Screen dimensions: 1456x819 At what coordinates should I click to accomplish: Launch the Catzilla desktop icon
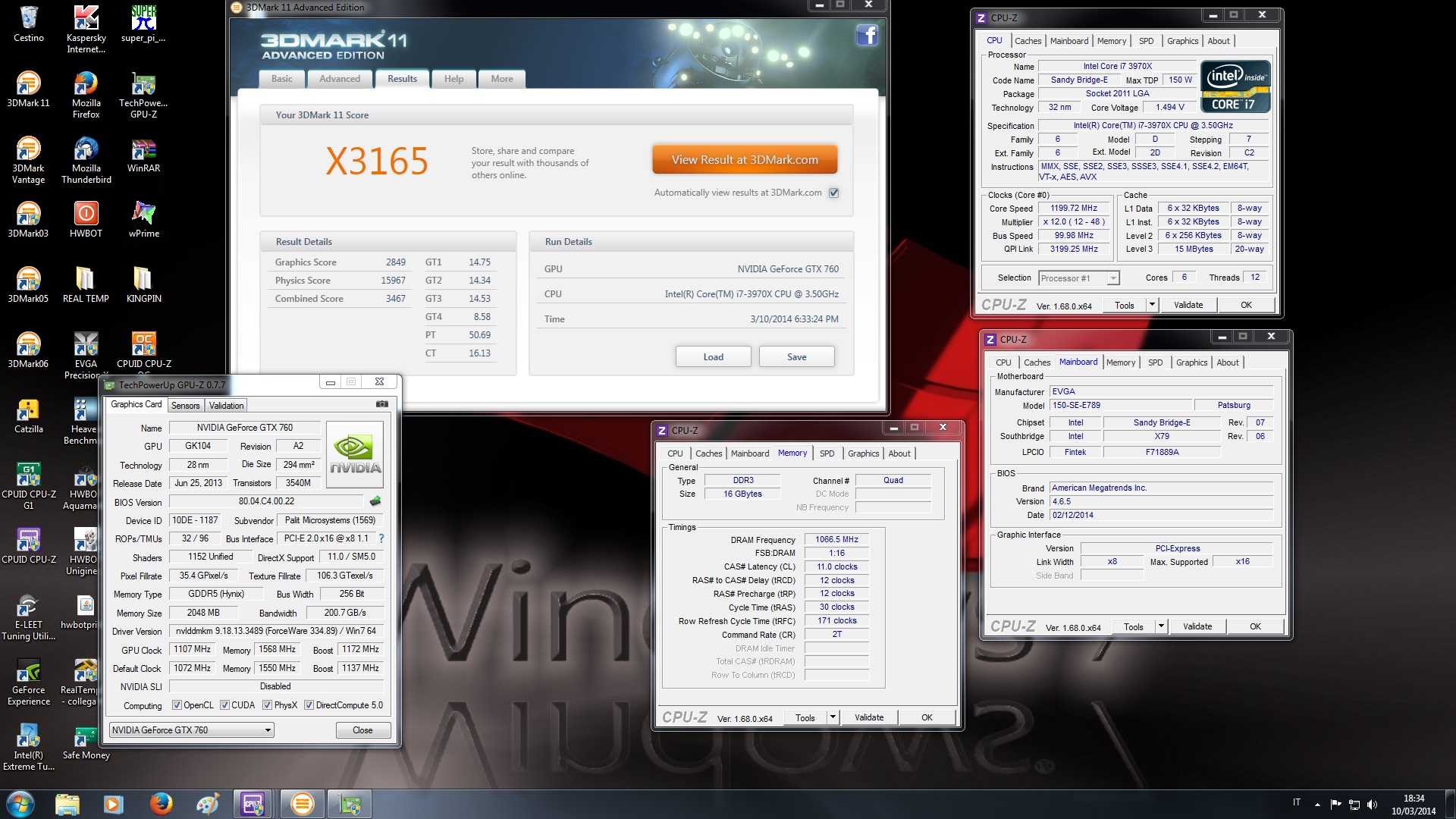[x=28, y=415]
